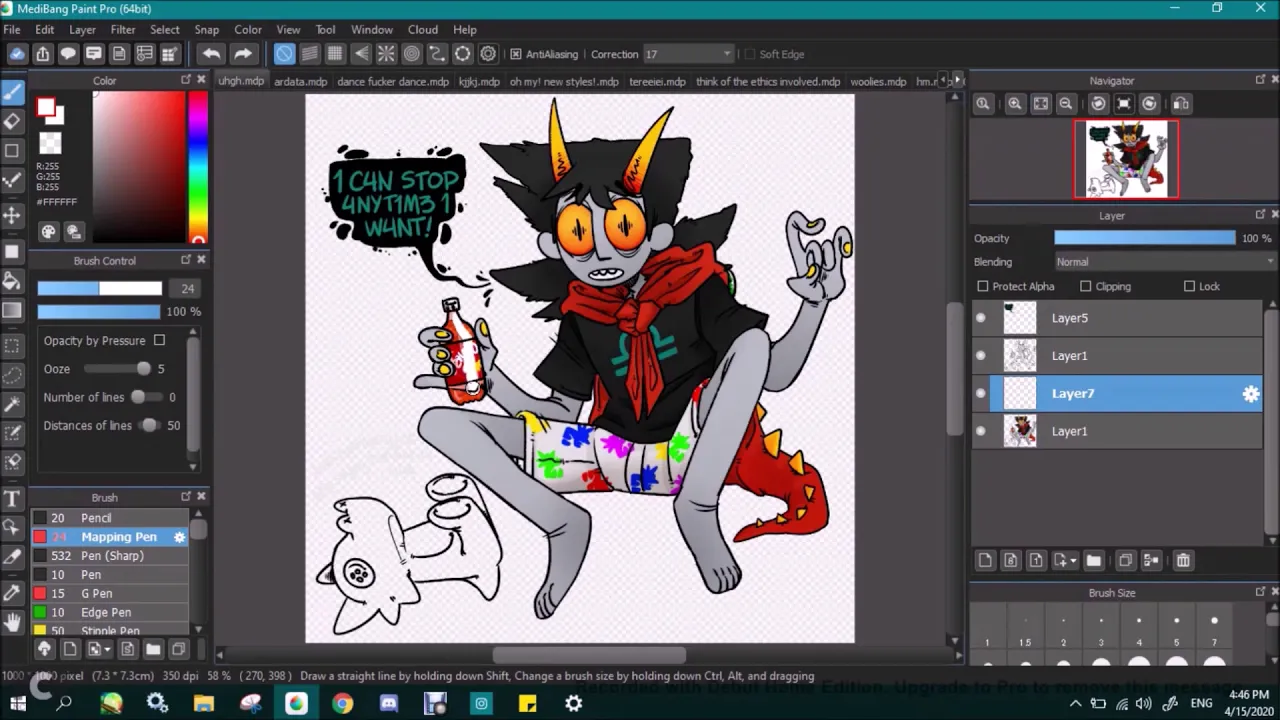Viewport: 1280px width, 720px height.
Task: Click the Undo arrow in toolbar
Action: [210, 54]
